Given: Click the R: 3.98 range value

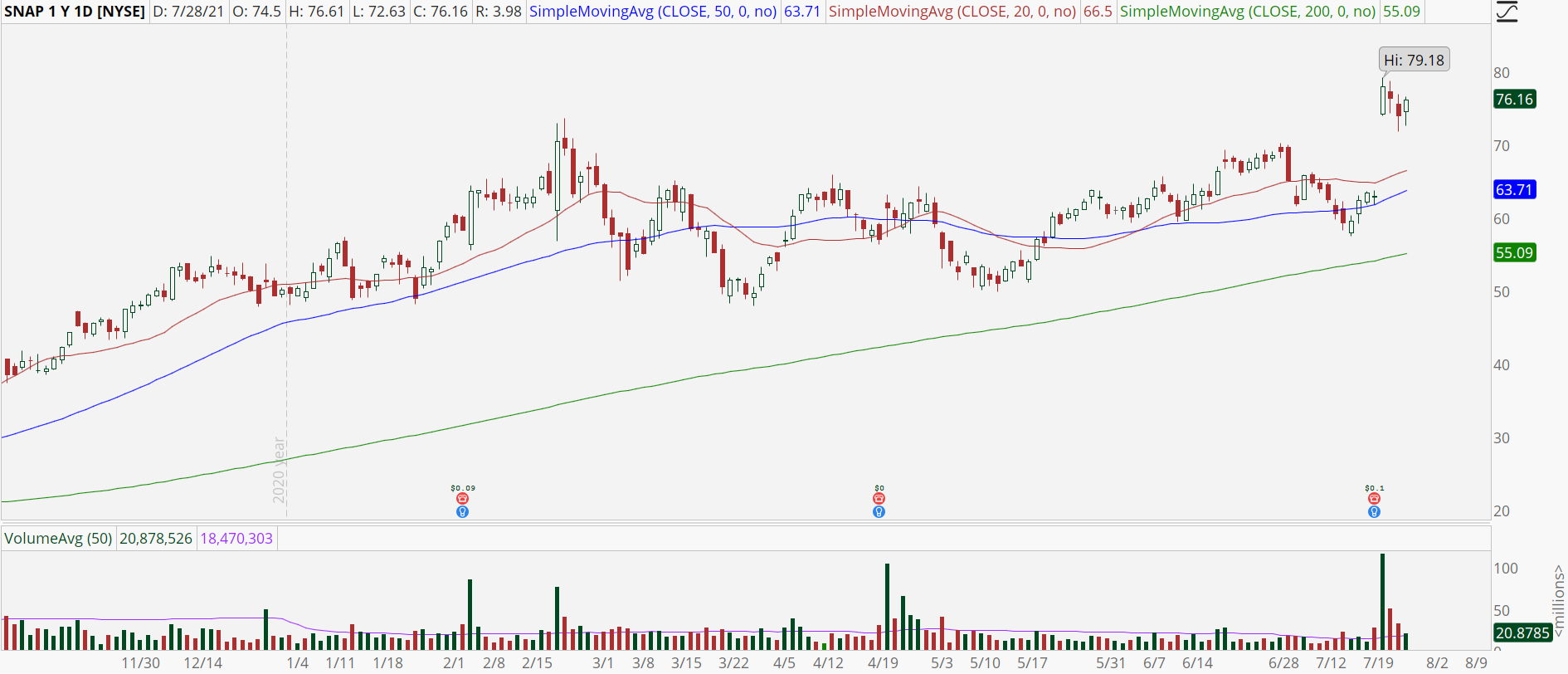Looking at the screenshot, I should [x=499, y=12].
